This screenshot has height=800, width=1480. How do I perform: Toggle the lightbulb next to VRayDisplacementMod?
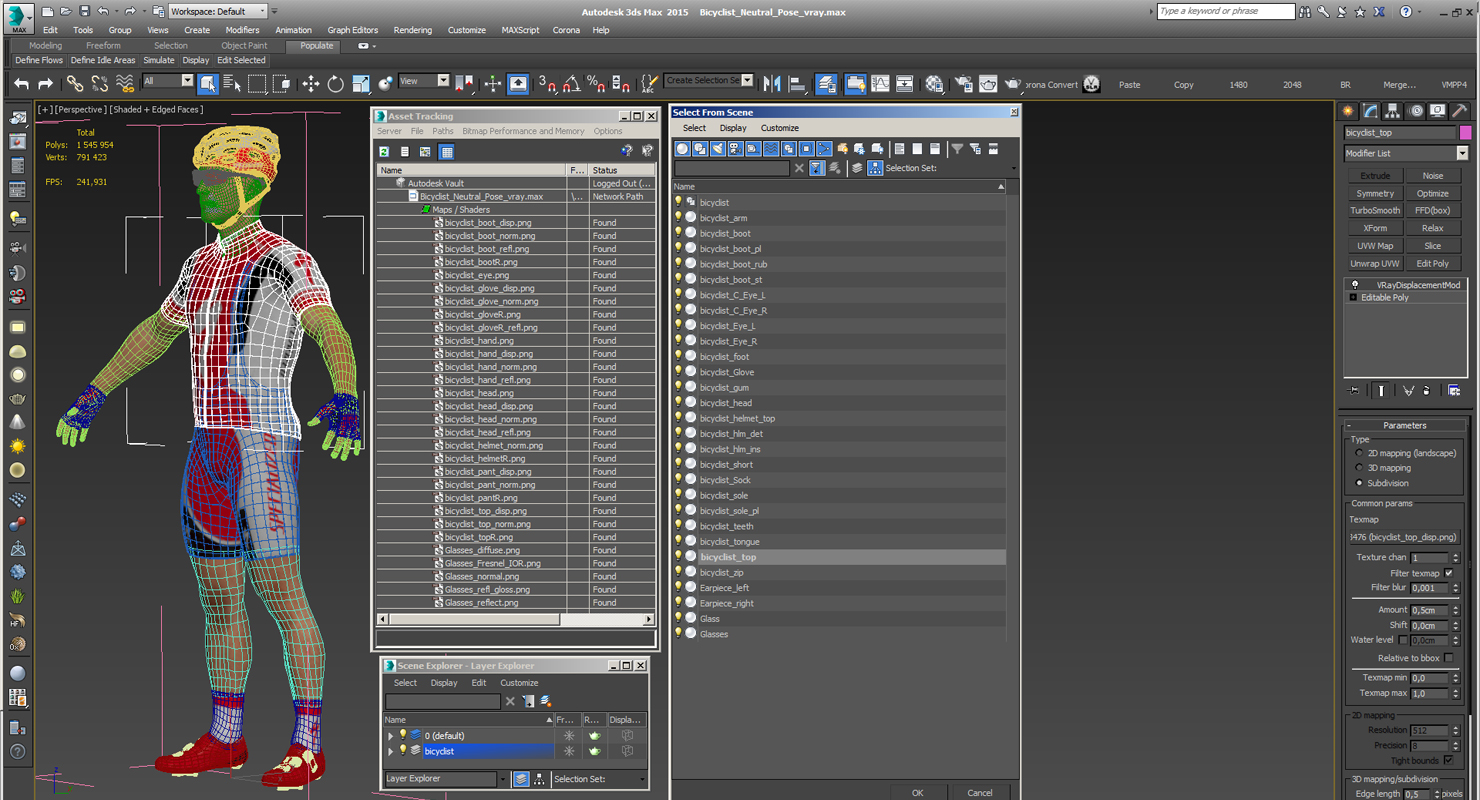[1354, 285]
